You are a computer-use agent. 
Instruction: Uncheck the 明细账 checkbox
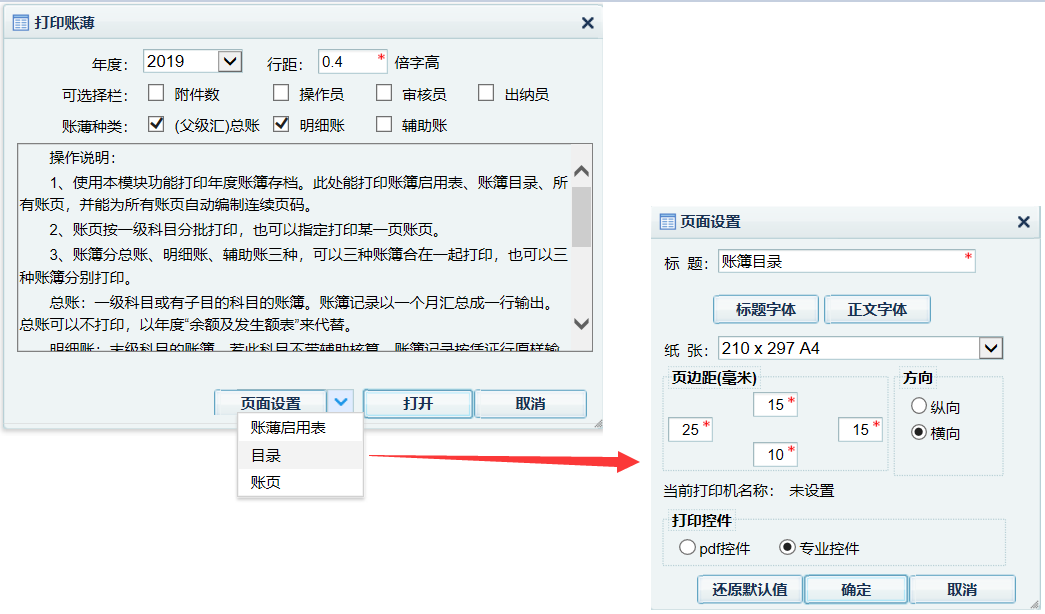pyautogui.click(x=281, y=124)
